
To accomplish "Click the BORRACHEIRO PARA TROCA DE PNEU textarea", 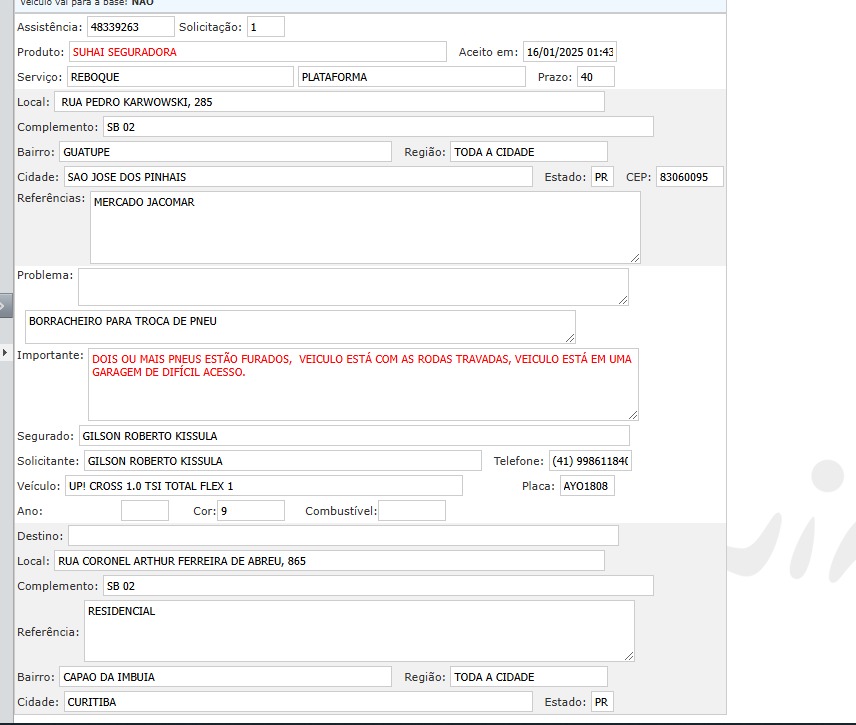I will coord(300,327).
